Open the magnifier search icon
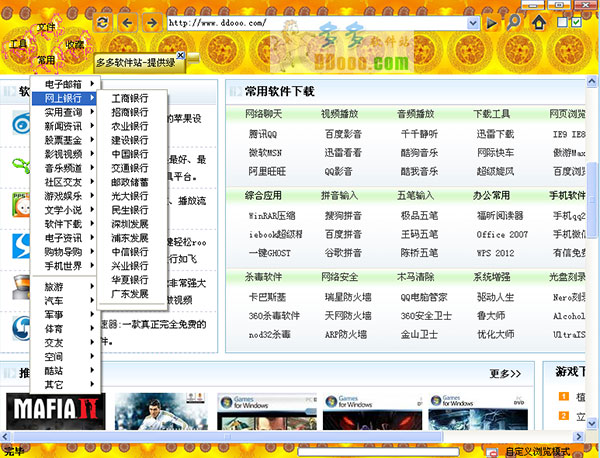Image resolution: width=600 pixels, height=458 pixels. coord(514,23)
